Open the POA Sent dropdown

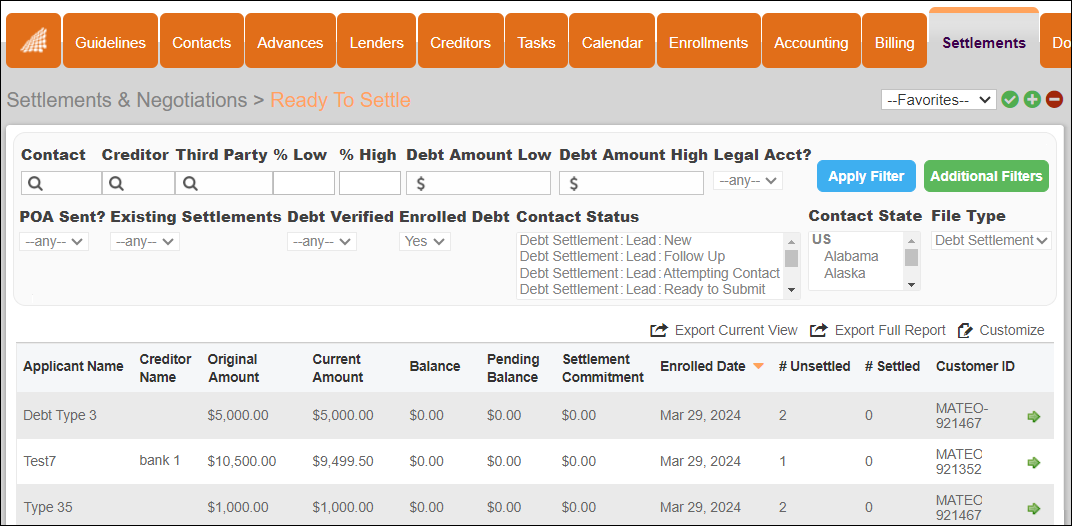coord(54,241)
